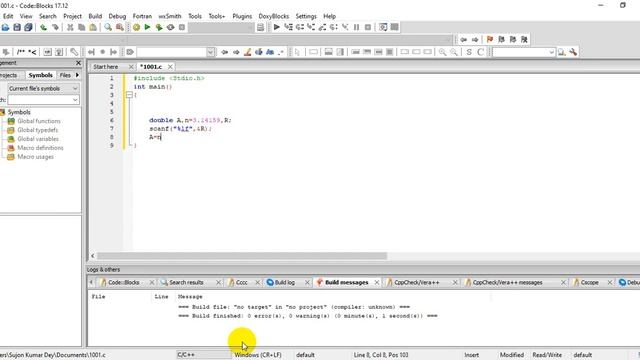Image resolution: width=640 pixels, height=360 pixels.
Task: Open the code-completion search combo arrow
Action: [211, 52]
